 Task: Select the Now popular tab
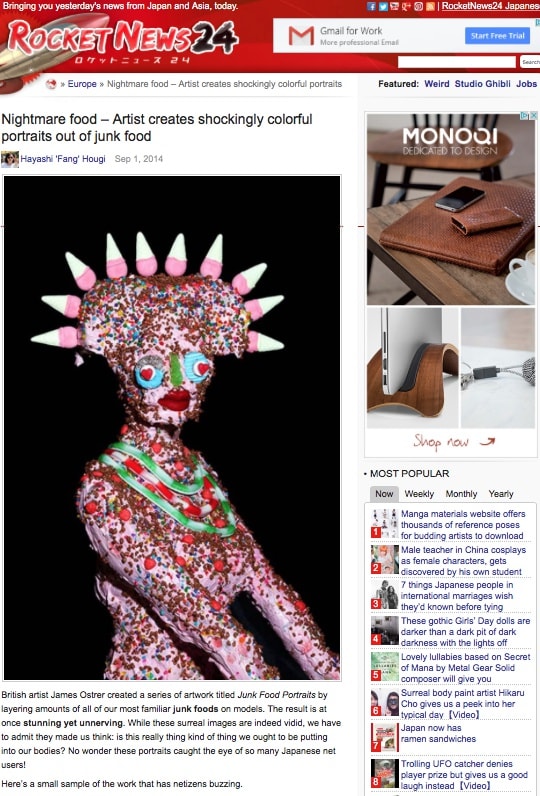tap(384, 494)
